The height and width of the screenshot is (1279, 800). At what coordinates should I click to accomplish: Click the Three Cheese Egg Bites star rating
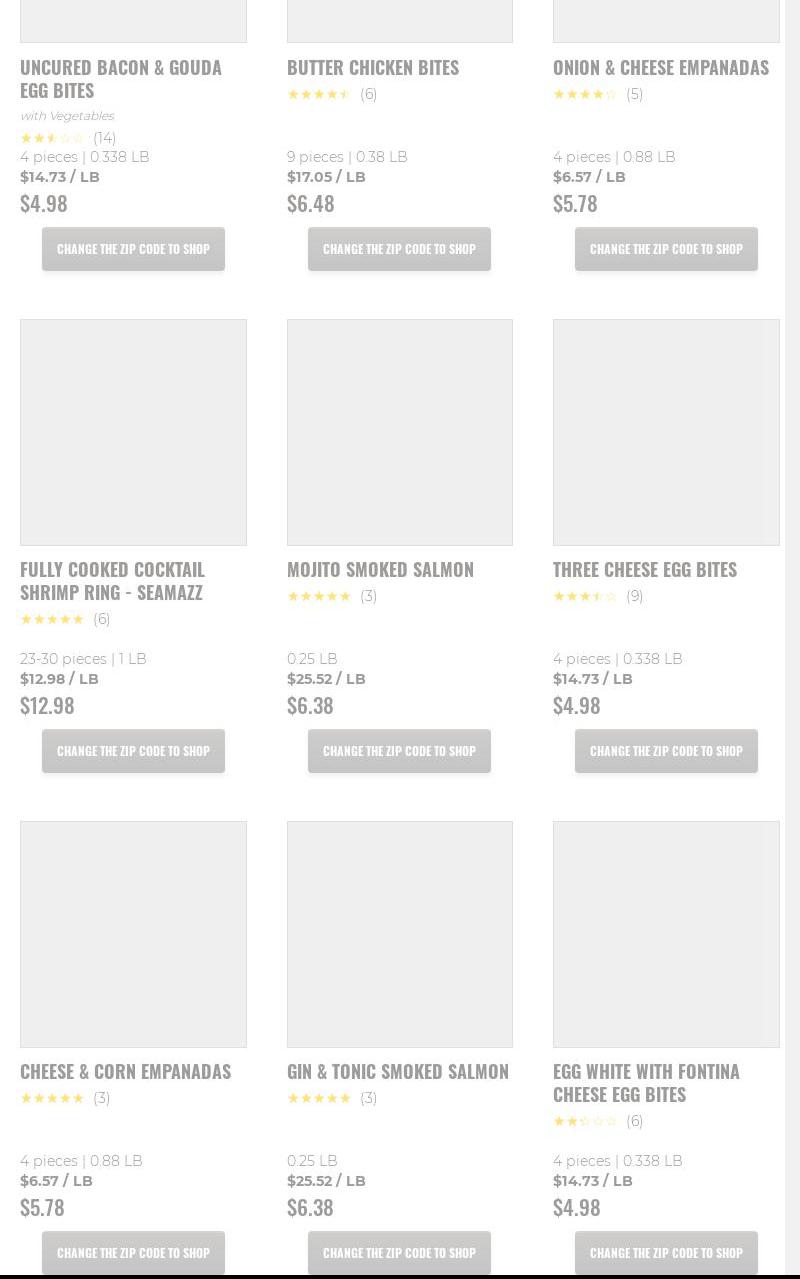(x=585, y=596)
